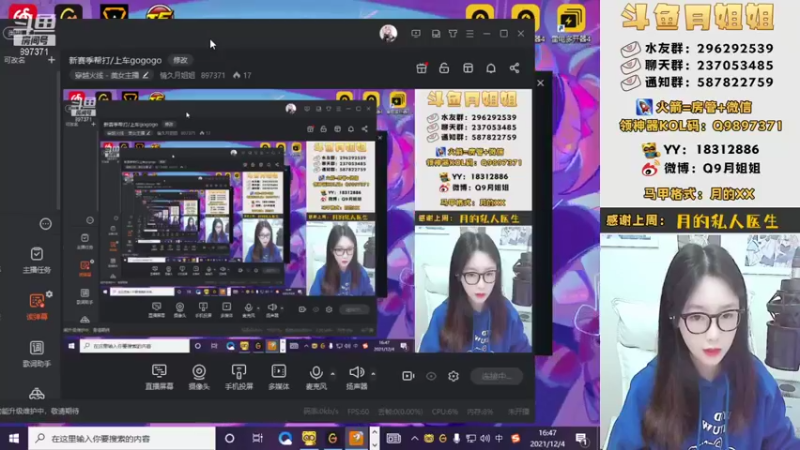The height and width of the screenshot is (450, 800).
Task: Edit the 穿越火线 category pencil tag
Action: pyautogui.click(x=112, y=75)
